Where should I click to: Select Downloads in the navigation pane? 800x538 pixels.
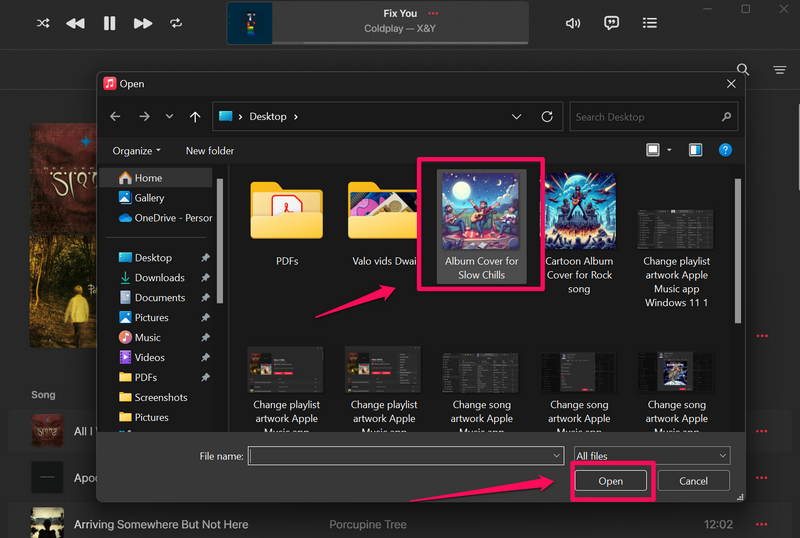pos(160,278)
